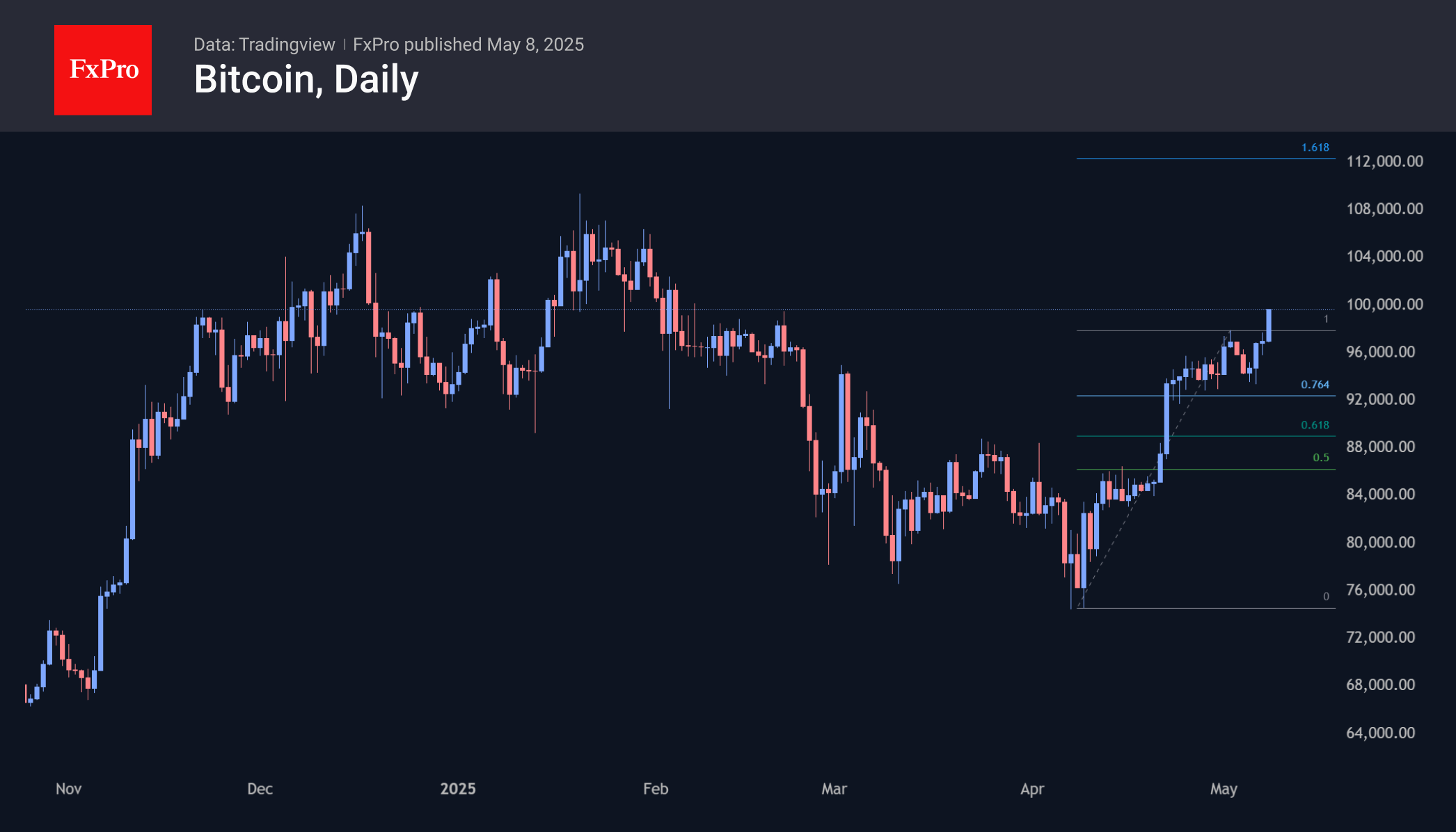The height and width of the screenshot is (832, 1456).
Task: Click the 100,000.00 price axis label
Action: [1384, 304]
